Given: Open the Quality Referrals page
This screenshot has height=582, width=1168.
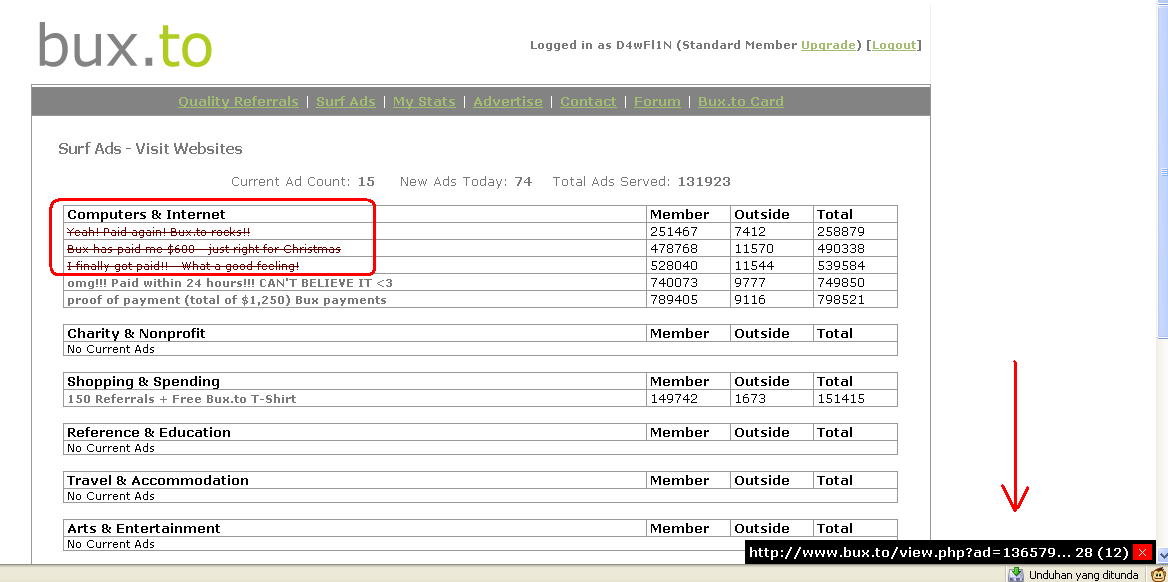Looking at the screenshot, I should click(238, 101).
